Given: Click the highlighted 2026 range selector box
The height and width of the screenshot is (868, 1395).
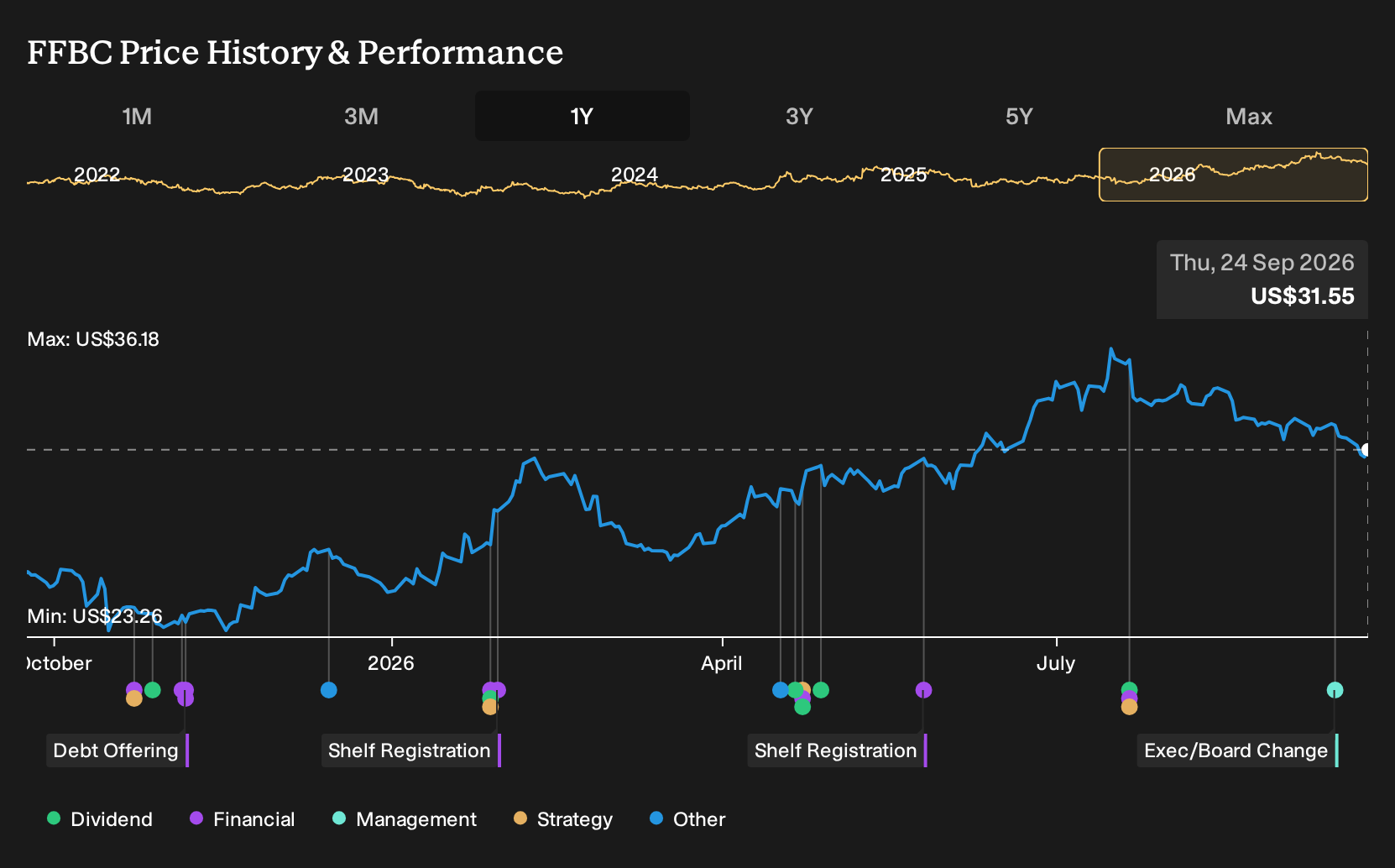Looking at the screenshot, I should point(1233,175).
